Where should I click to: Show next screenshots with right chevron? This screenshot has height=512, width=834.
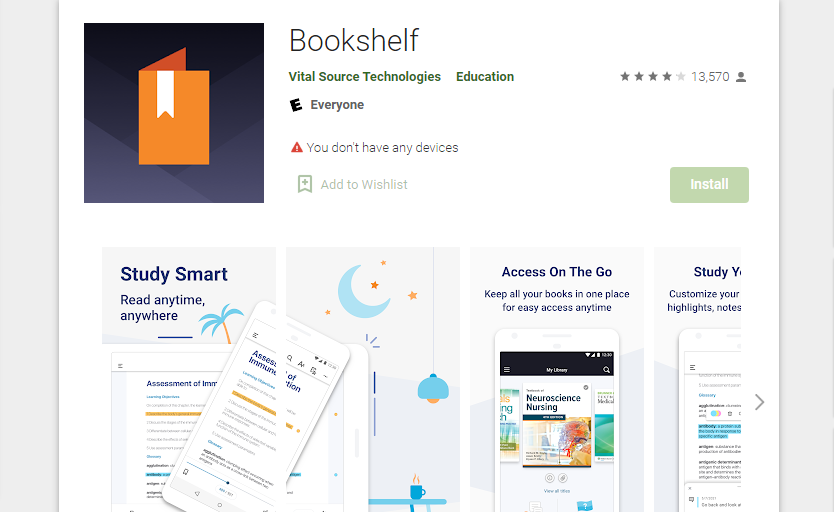point(760,402)
